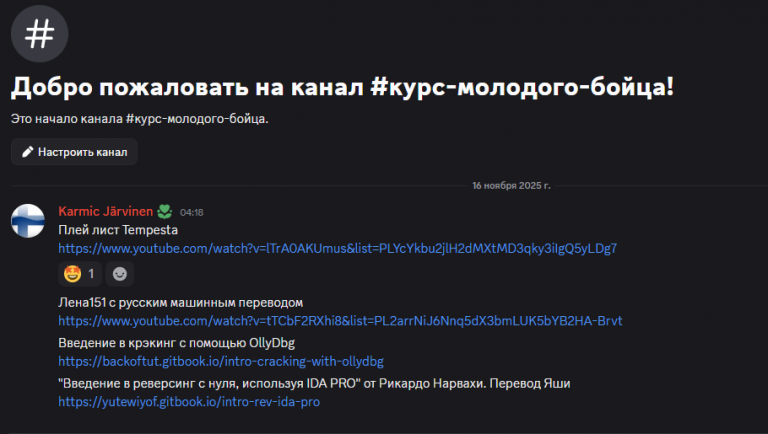Open the Tempesta YouTube playlist link

point(337,248)
